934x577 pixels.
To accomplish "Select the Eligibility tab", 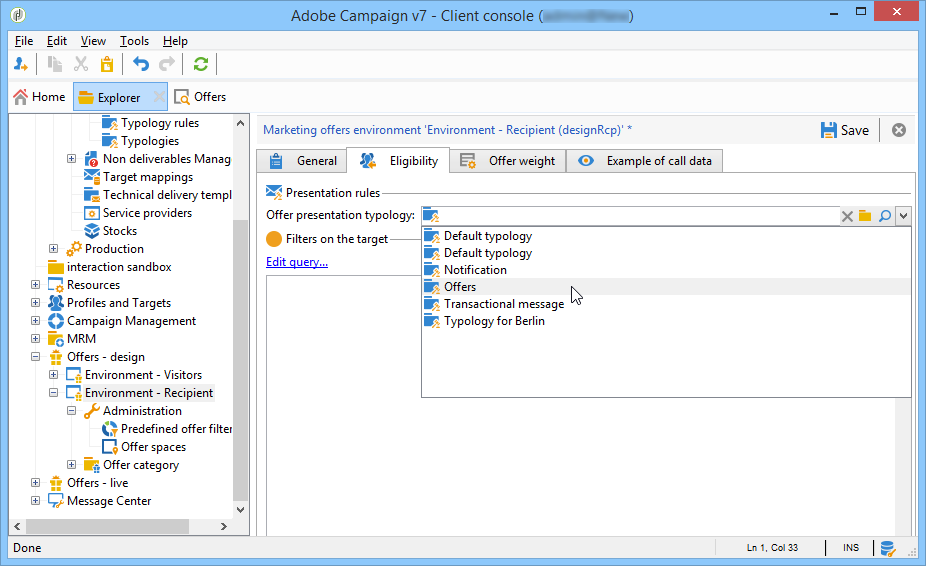I will tap(398, 161).
